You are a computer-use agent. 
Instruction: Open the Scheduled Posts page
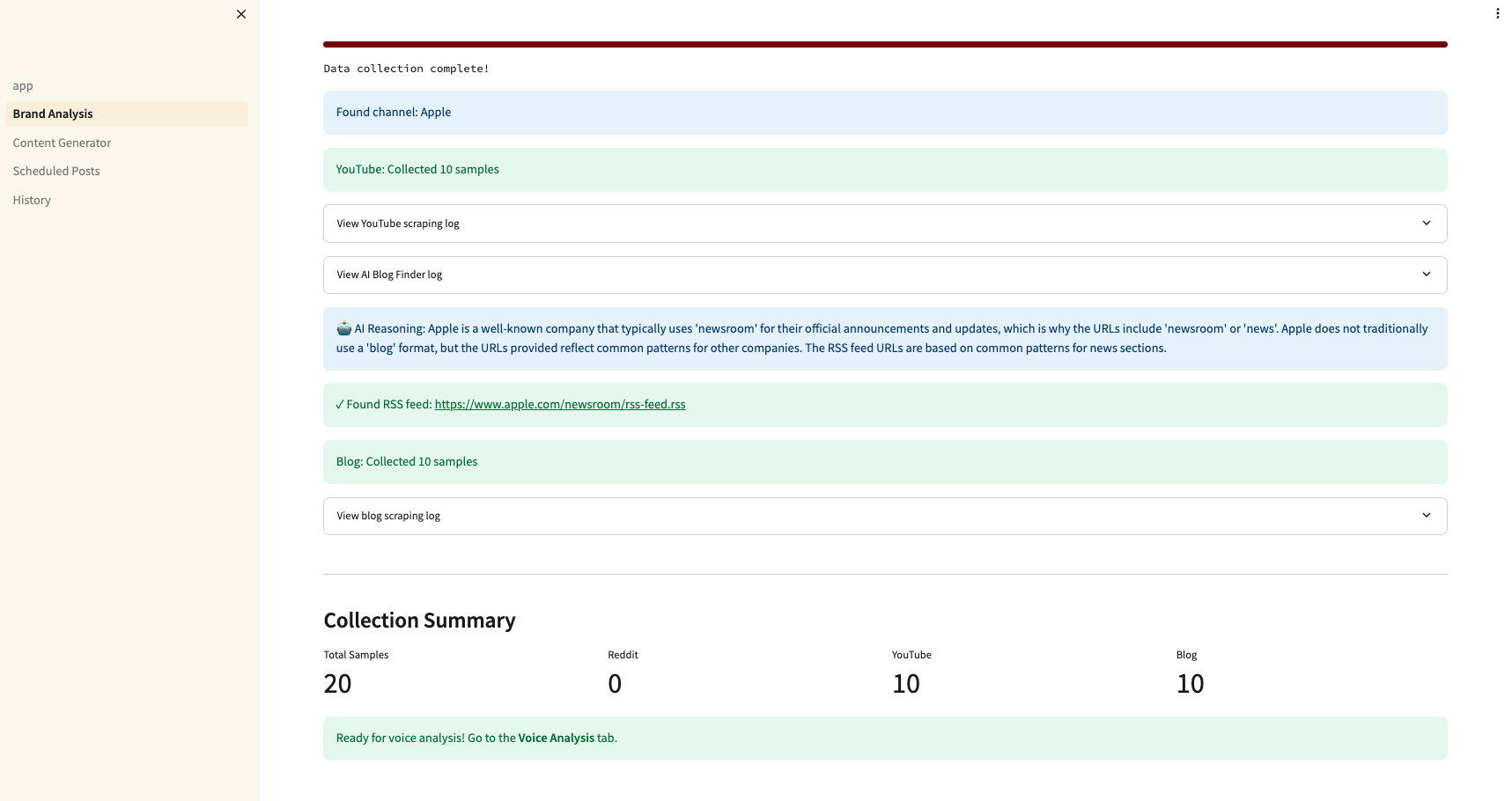tap(56, 172)
